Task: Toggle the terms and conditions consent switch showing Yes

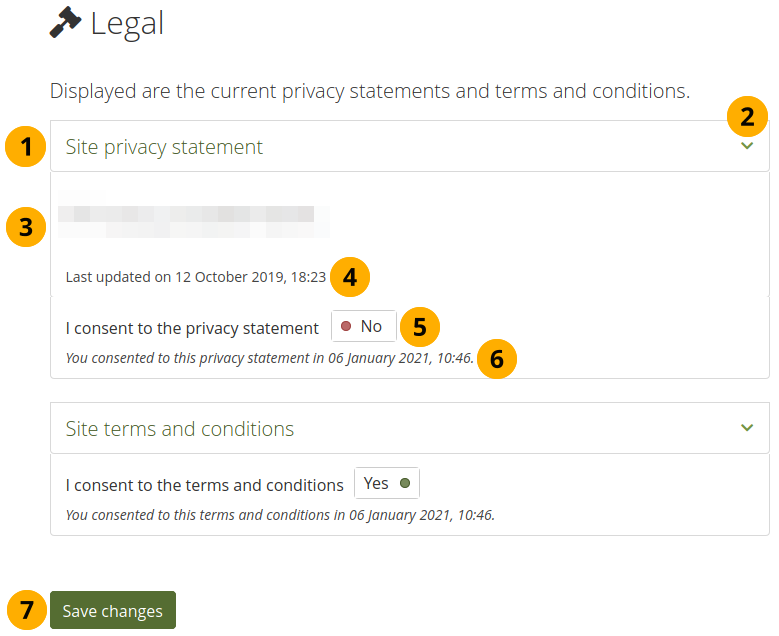Action: [387, 484]
